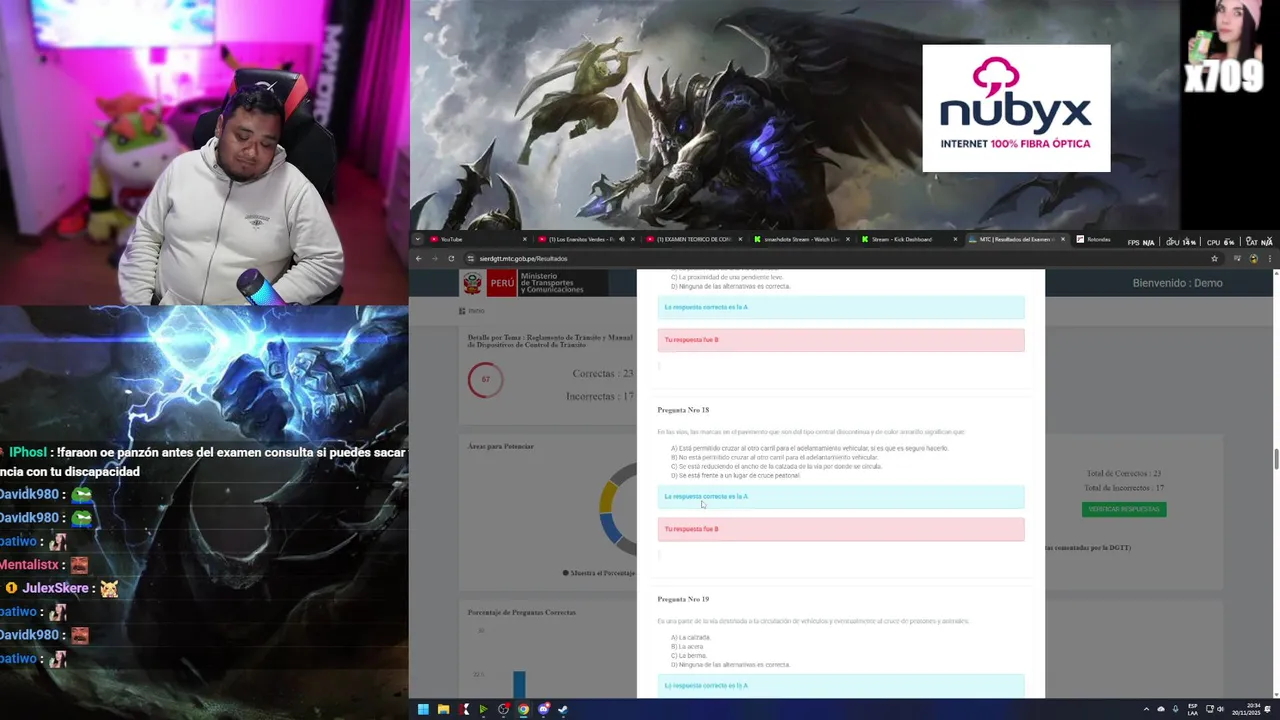Click red 'Tu respuesta fue B' under Pregunta 18
Image resolution: width=1280 pixels, height=720 pixels.
(841, 529)
